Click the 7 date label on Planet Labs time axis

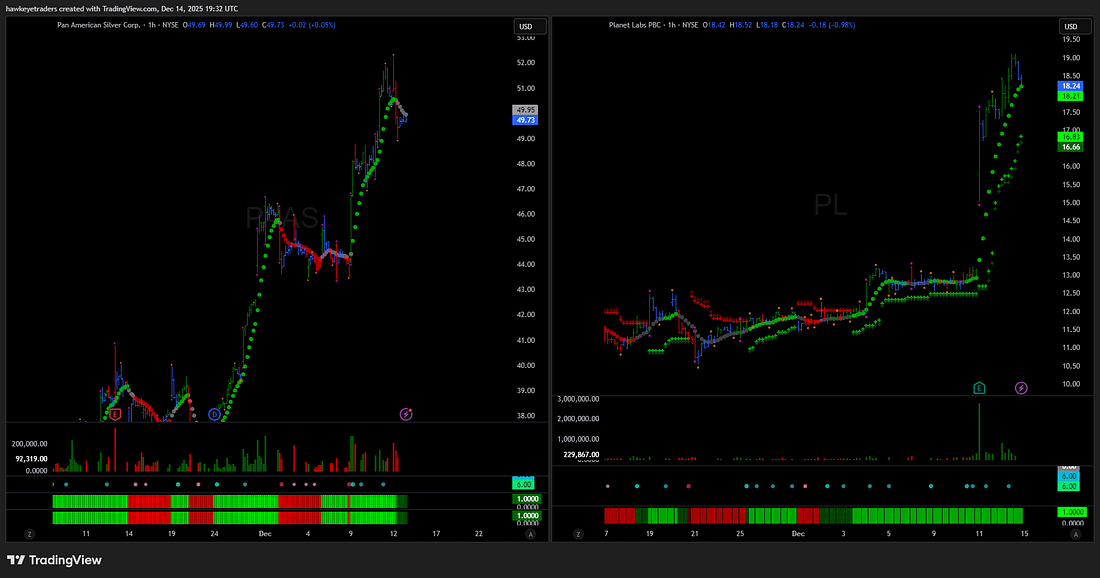tap(607, 534)
